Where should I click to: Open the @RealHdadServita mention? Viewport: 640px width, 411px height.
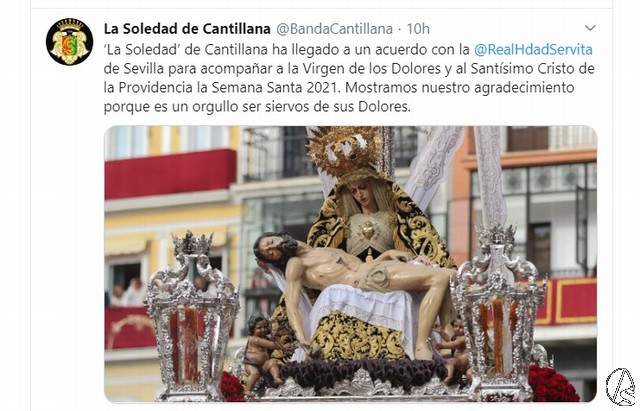pyautogui.click(x=533, y=49)
